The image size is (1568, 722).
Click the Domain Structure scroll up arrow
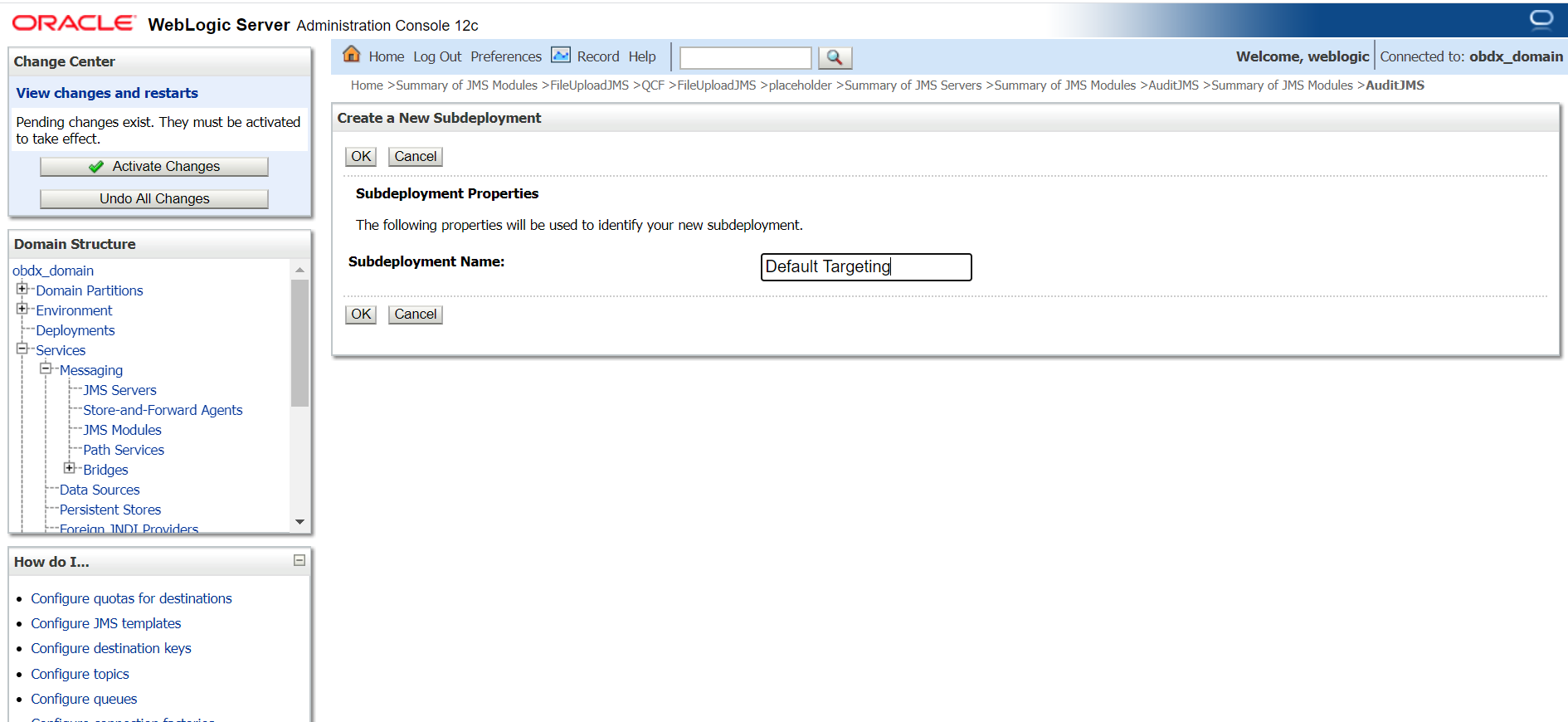tap(299, 271)
